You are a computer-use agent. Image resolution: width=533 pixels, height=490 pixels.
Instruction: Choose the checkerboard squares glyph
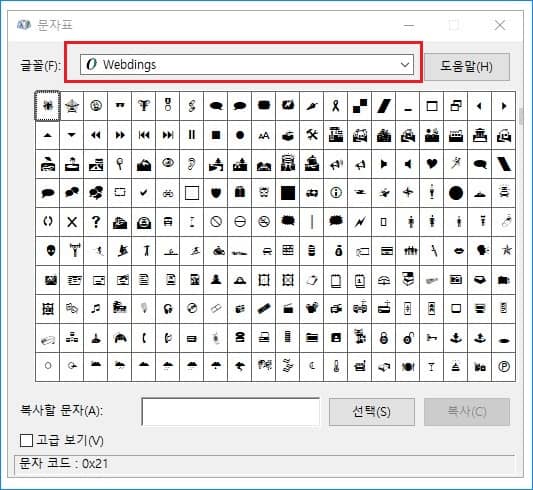click(x=360, y=106)
